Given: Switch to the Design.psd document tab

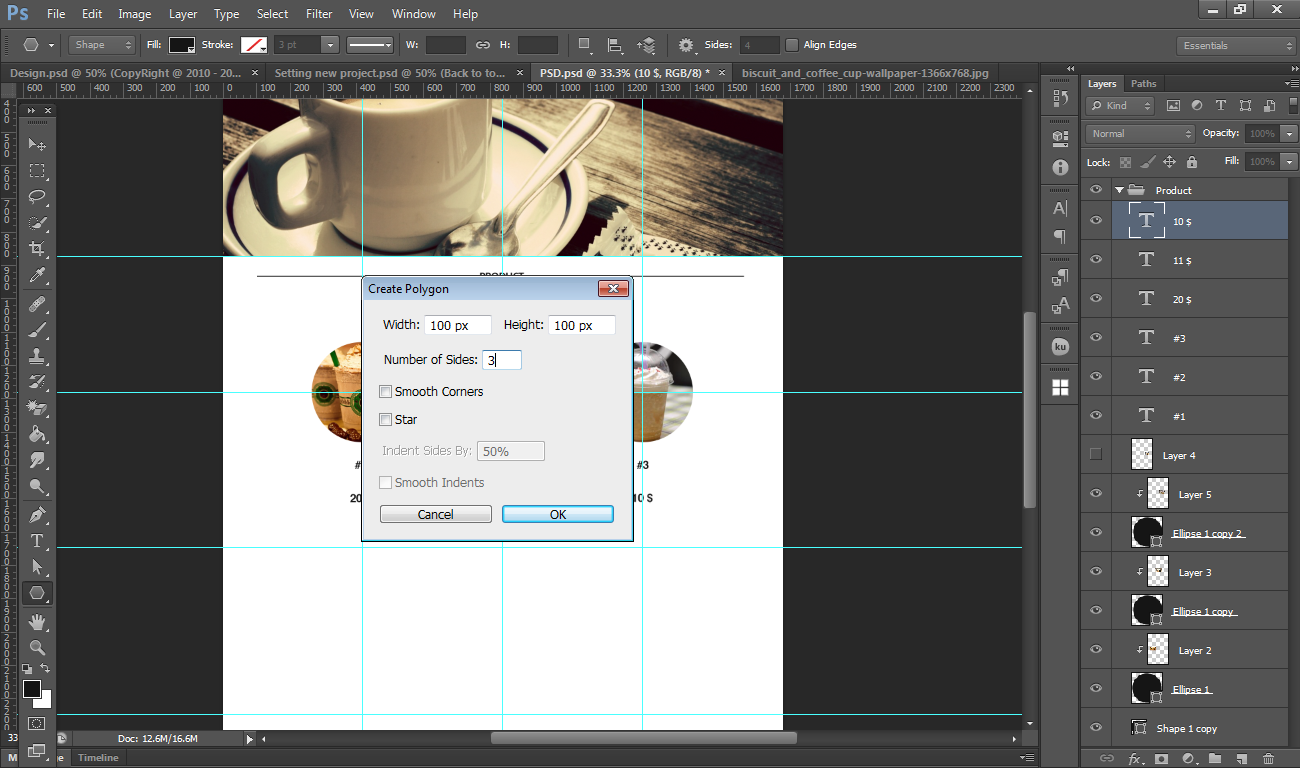Looking at the screenshot, I should 125,73.
